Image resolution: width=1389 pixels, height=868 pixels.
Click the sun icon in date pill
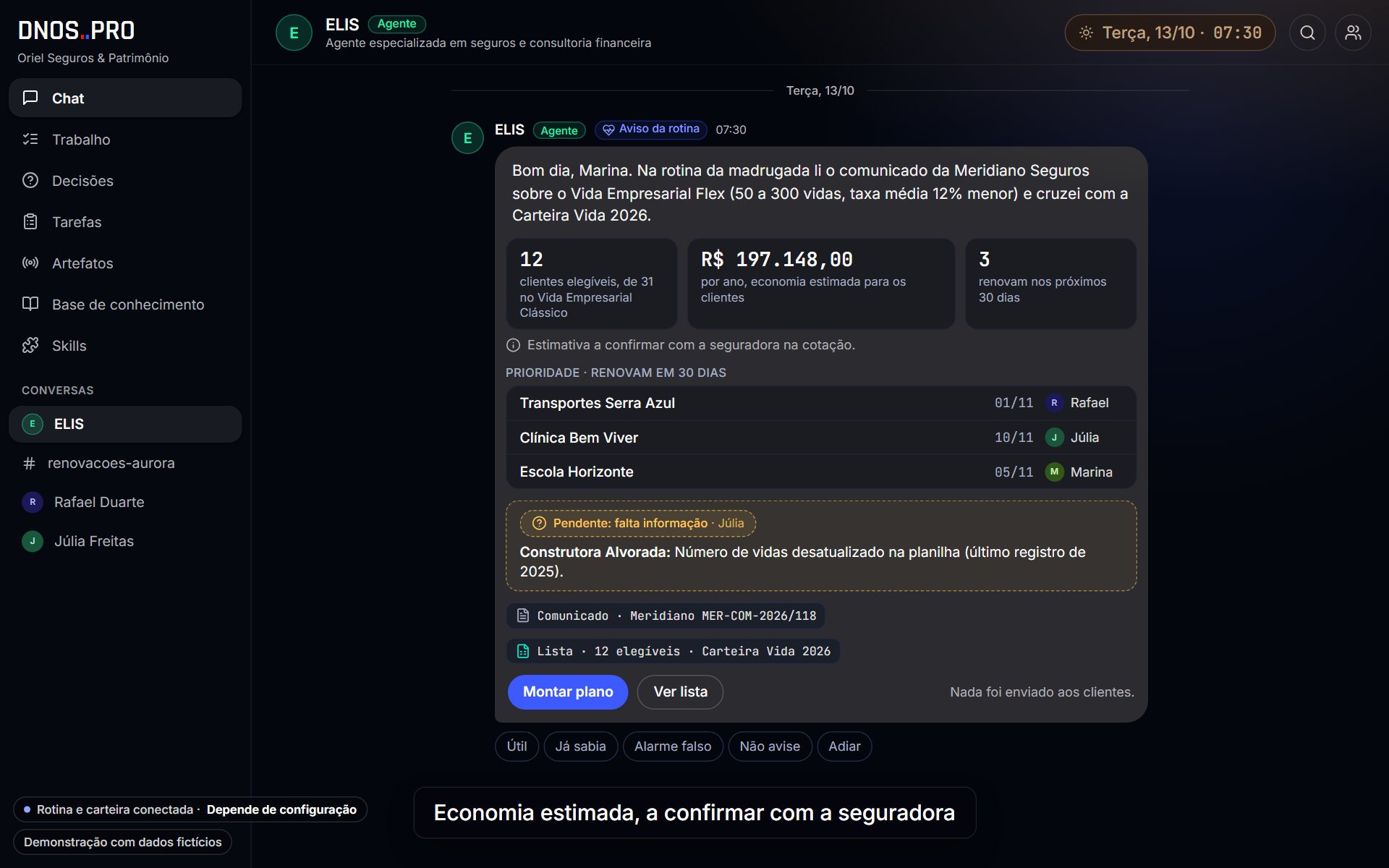pos(1086,33)
